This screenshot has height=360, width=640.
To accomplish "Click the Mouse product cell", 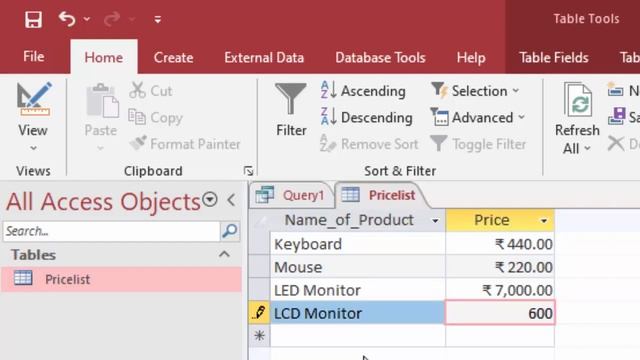I will coord(358,267).
